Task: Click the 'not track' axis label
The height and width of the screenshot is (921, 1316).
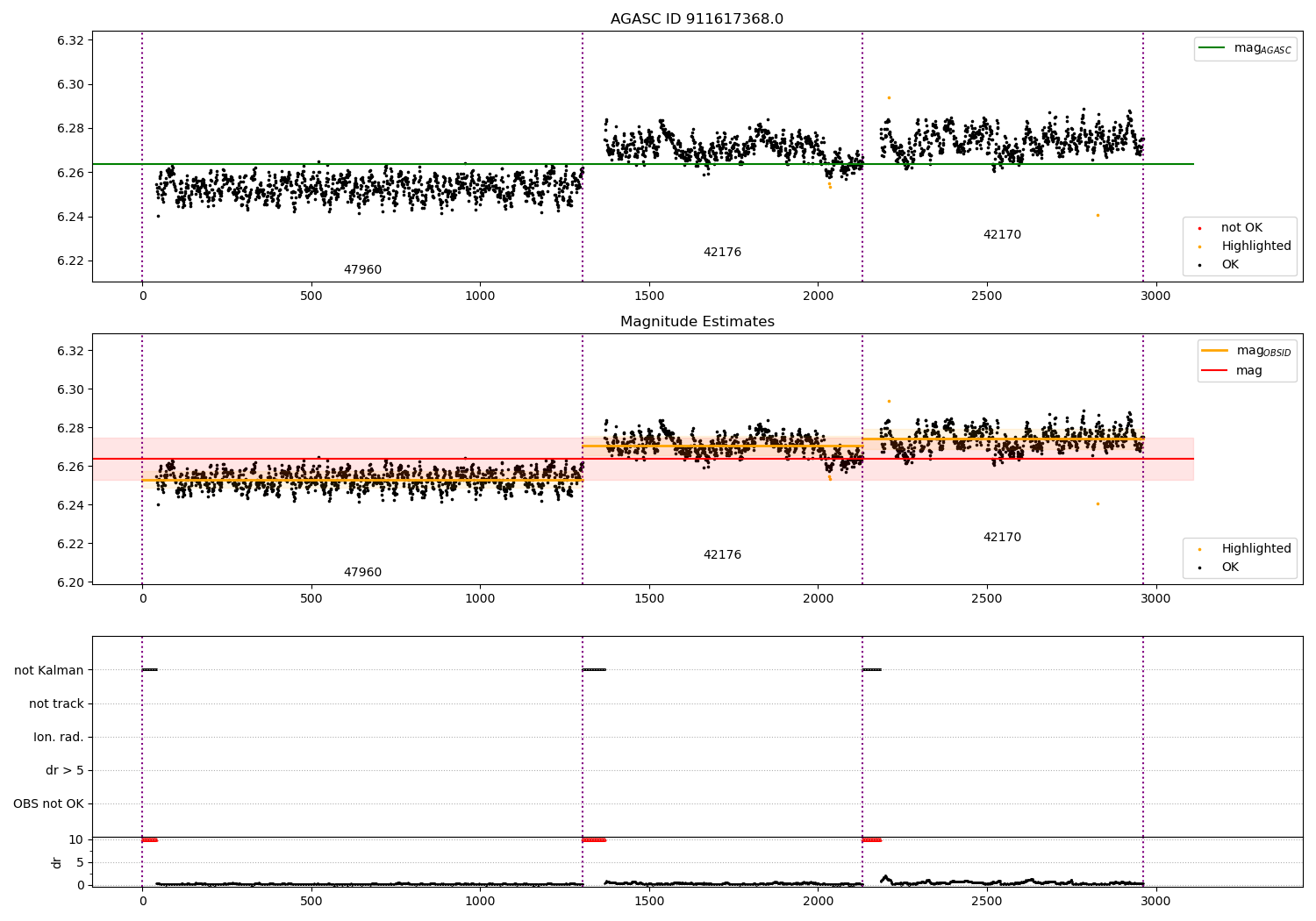Action: 56,703
